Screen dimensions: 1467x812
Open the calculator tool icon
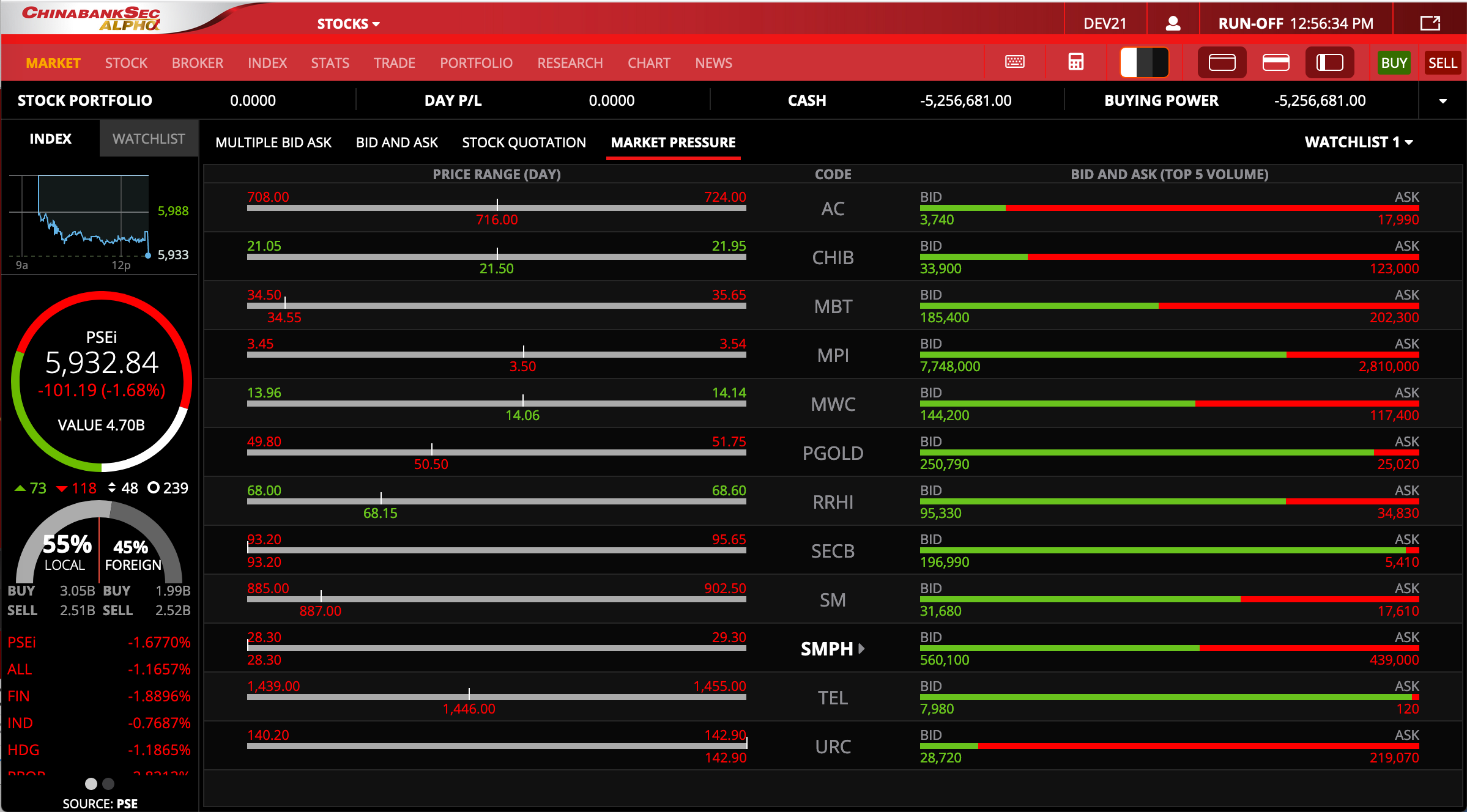[x=1075, y=62]
